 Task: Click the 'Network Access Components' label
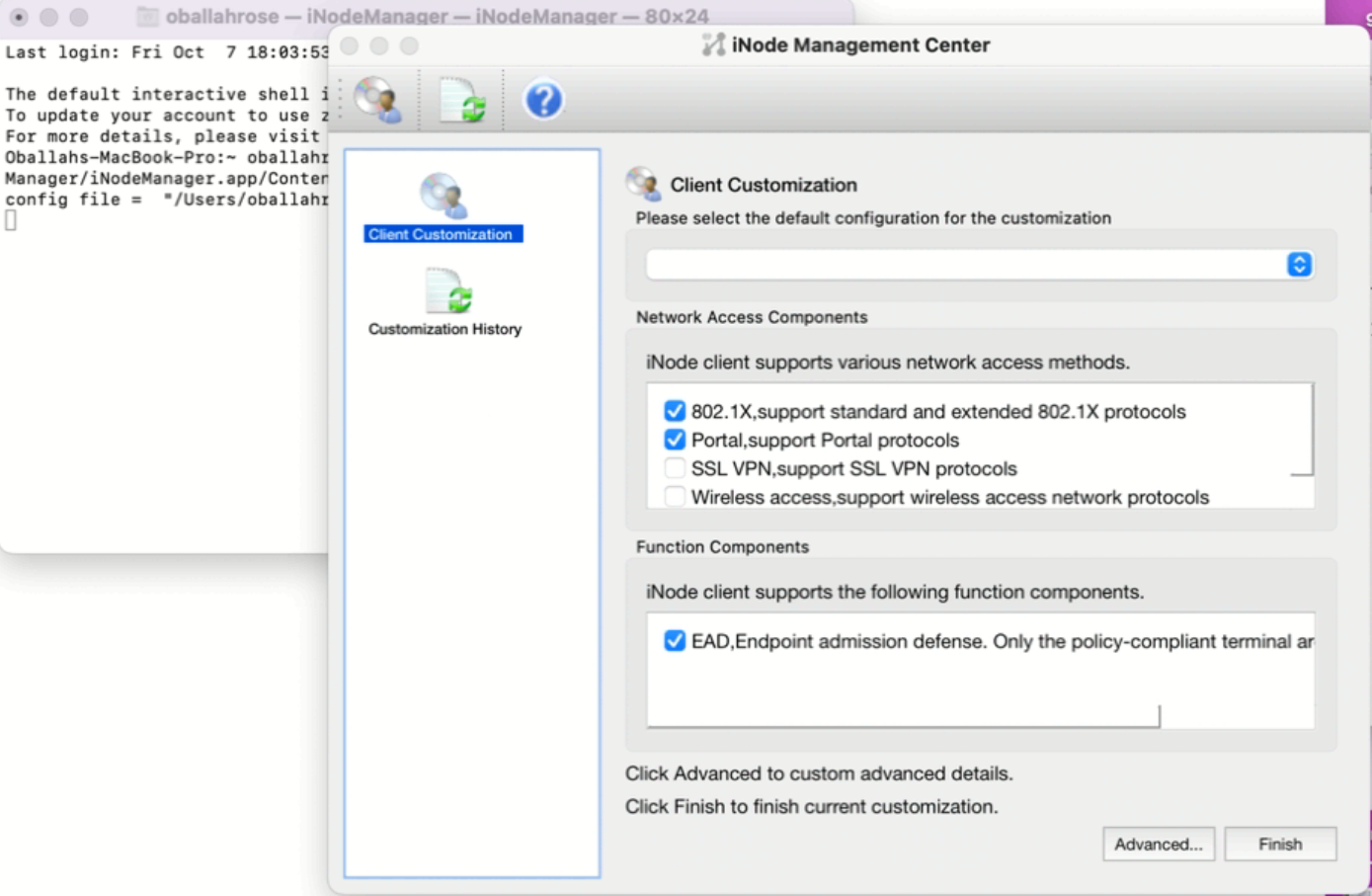[x=752, y=317]
